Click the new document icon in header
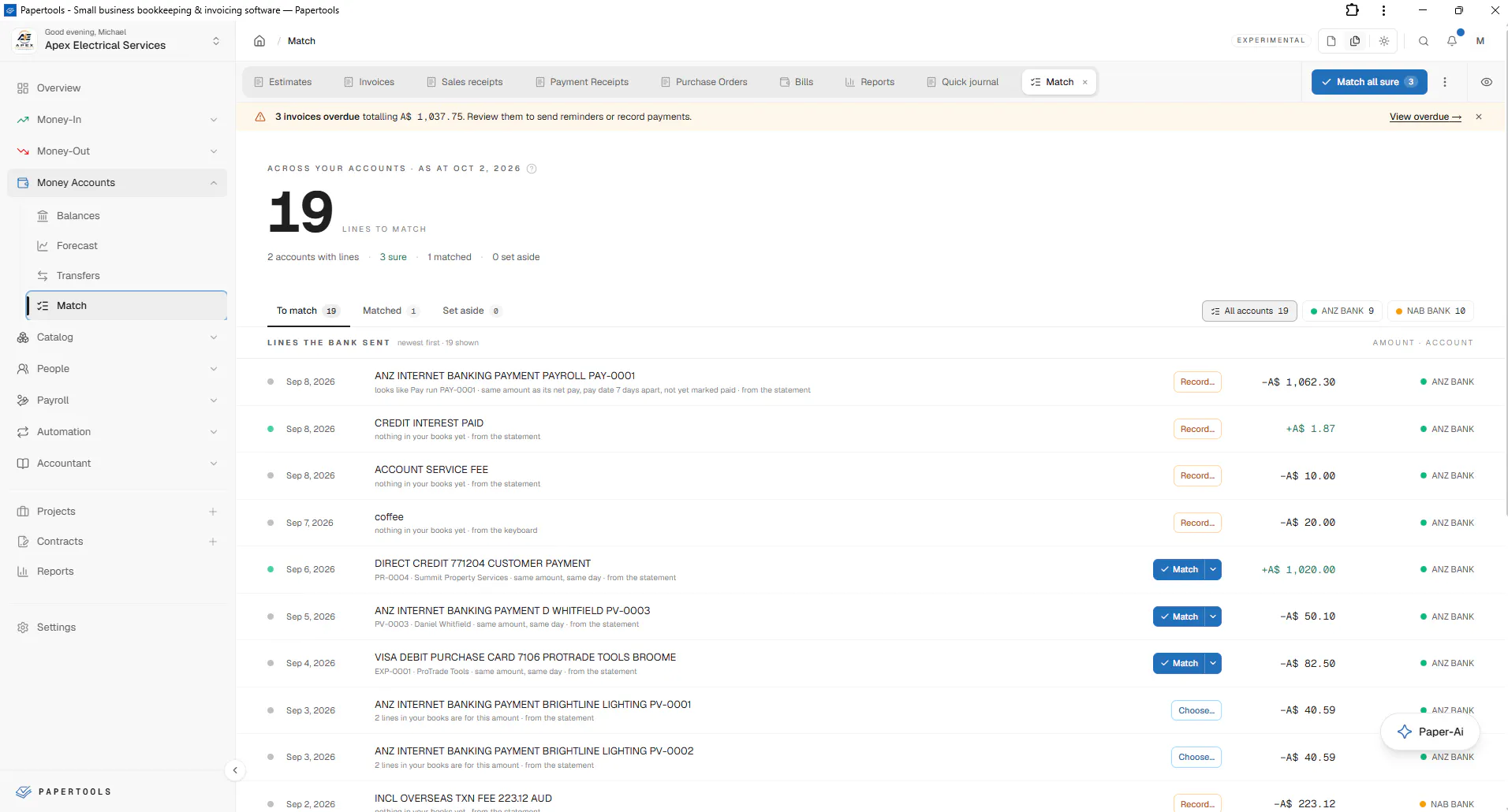This screenshot has width=1508, height=812. (x=1331, y=41)
